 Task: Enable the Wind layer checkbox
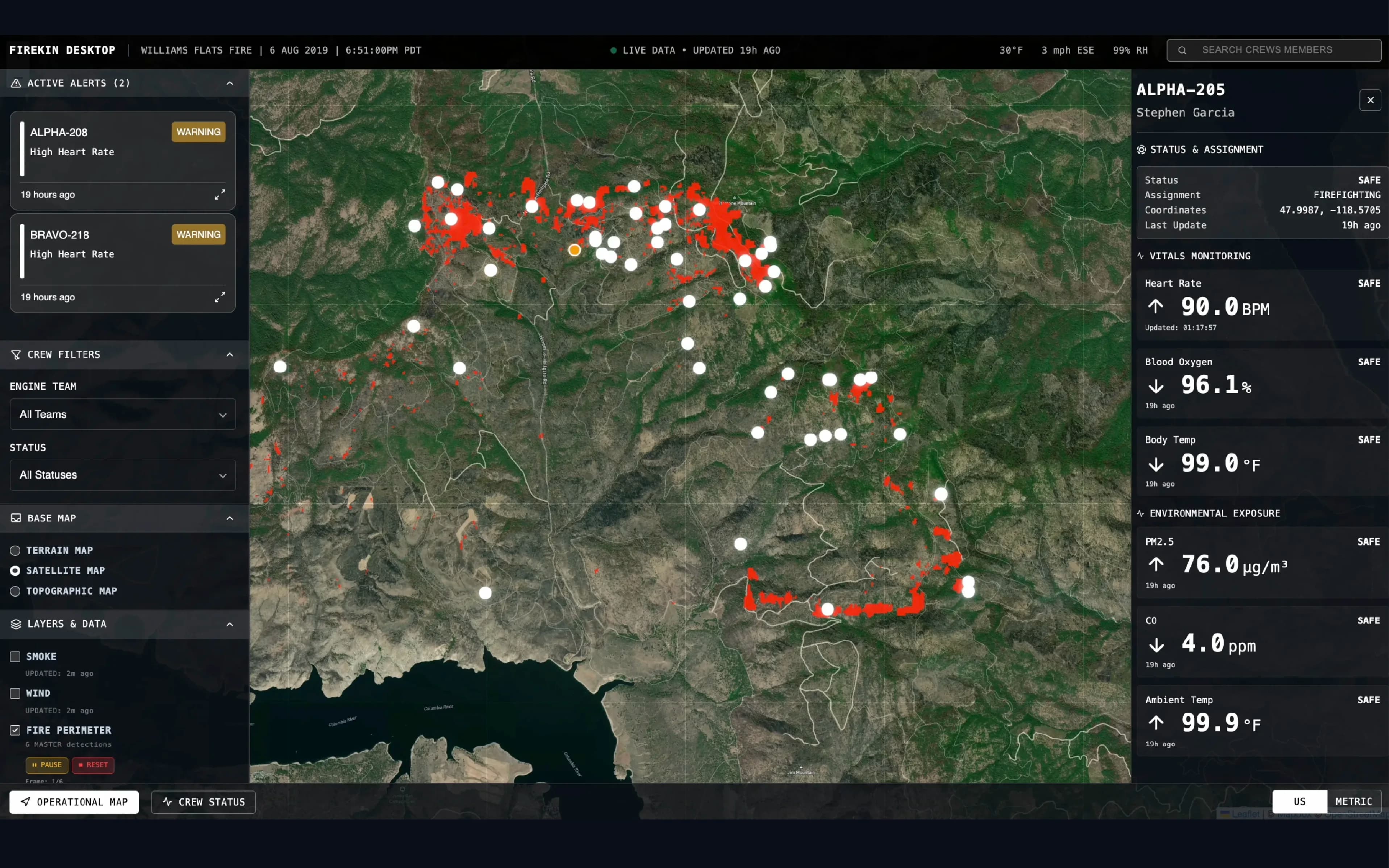tap(16, 693)
